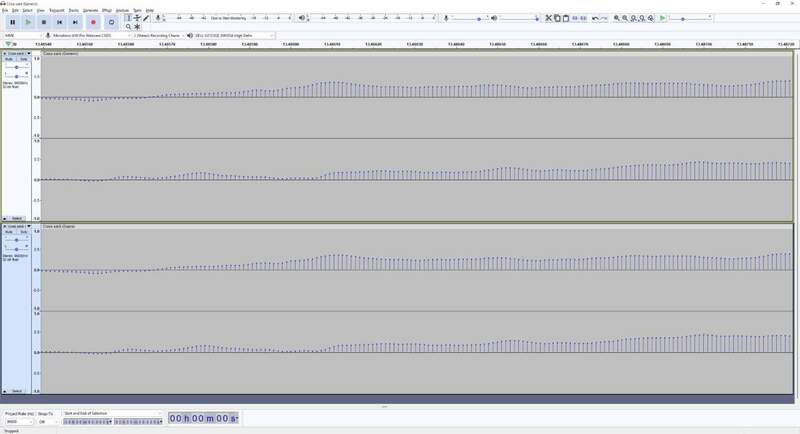Adjust the first track's gain slider

tap(16, 67)
